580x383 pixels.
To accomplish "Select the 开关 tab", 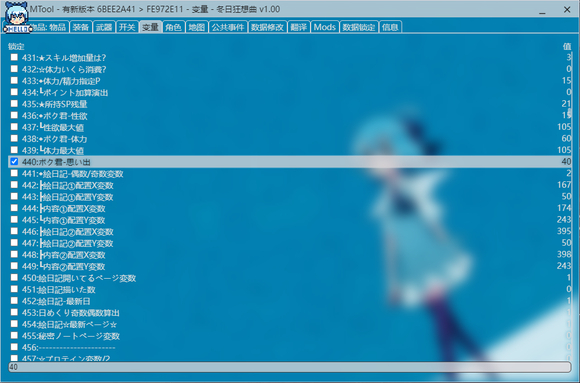I will (x=127, y=27).
